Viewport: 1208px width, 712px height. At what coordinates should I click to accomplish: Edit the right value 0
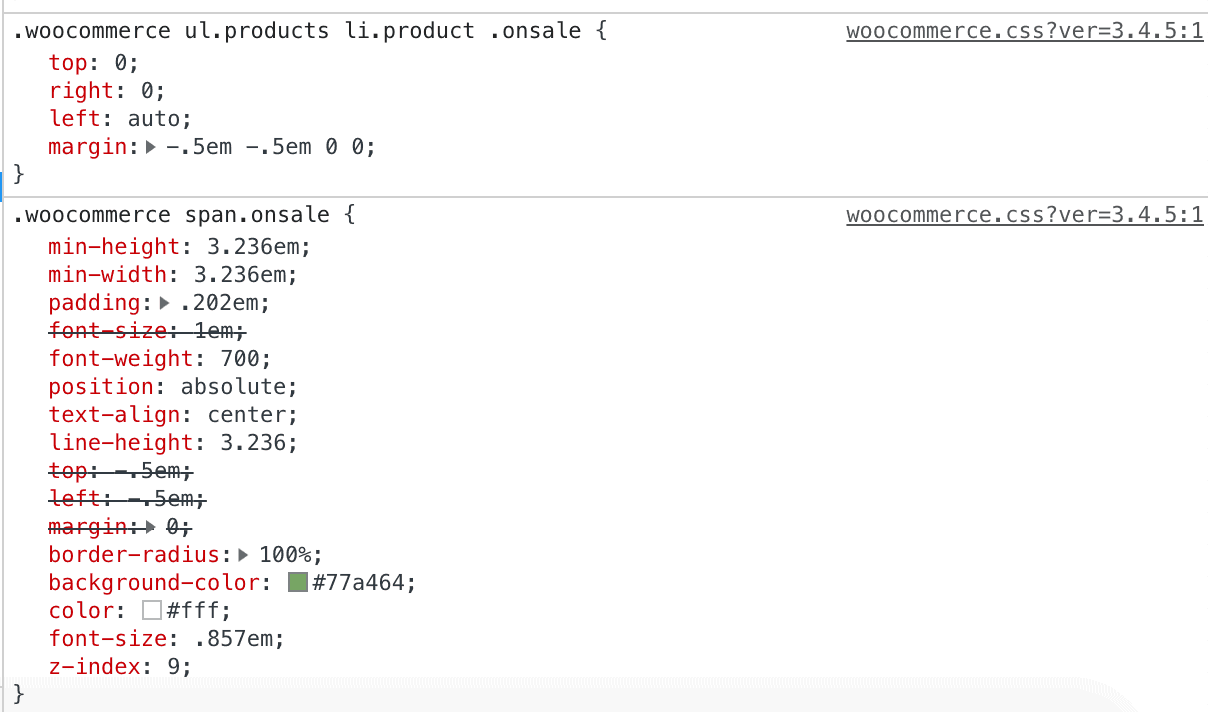(x=147, y=91)
